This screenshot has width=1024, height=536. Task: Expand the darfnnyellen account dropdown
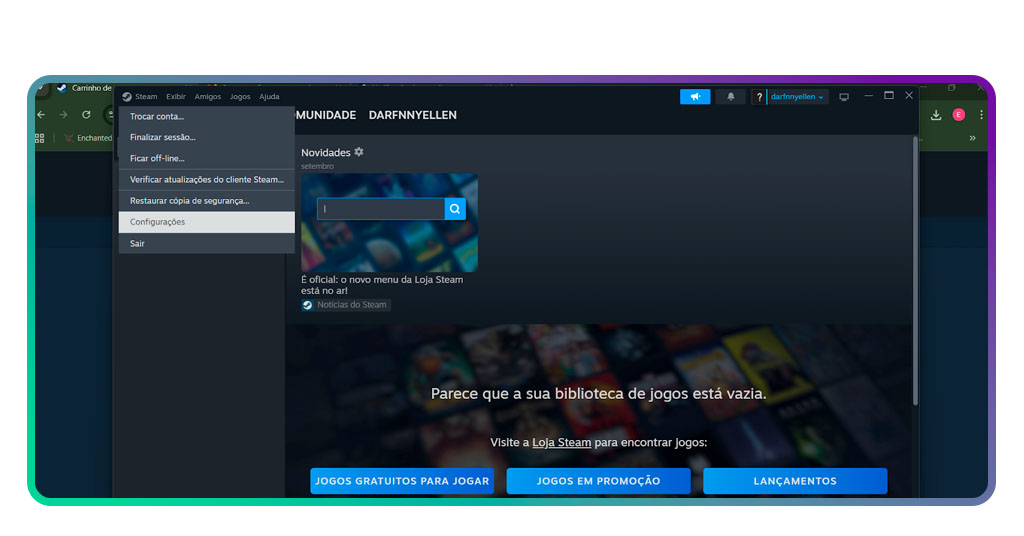[797, 97]
